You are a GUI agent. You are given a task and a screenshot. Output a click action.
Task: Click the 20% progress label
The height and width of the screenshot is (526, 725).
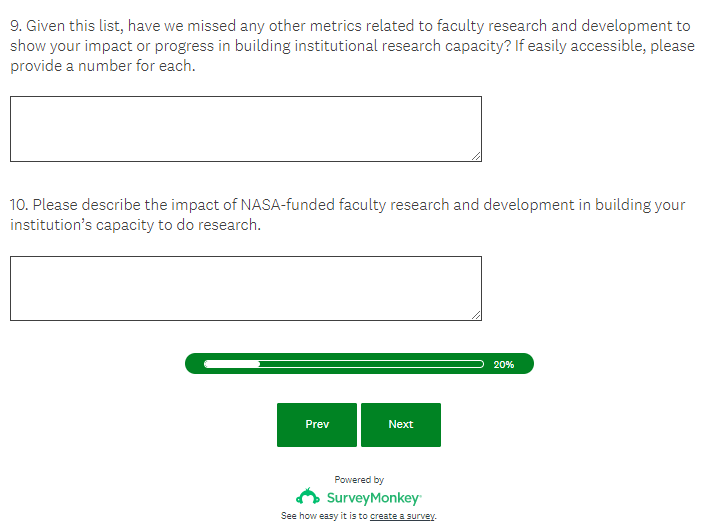(x=503, y=365)
